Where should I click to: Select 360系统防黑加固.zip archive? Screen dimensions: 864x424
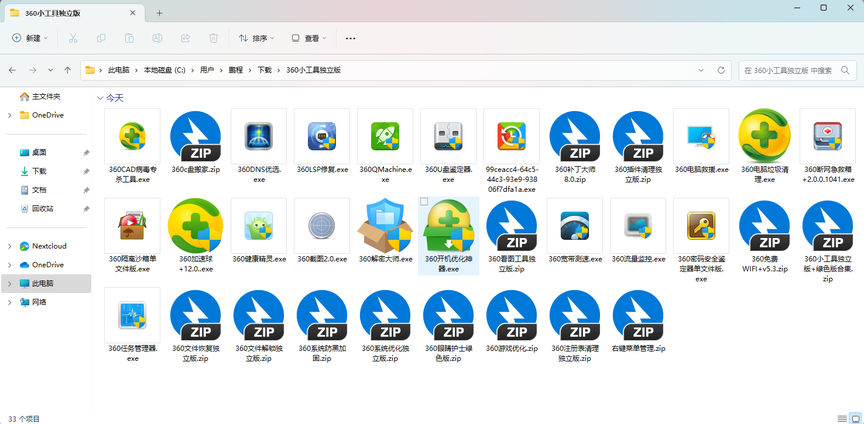point(322,316)
